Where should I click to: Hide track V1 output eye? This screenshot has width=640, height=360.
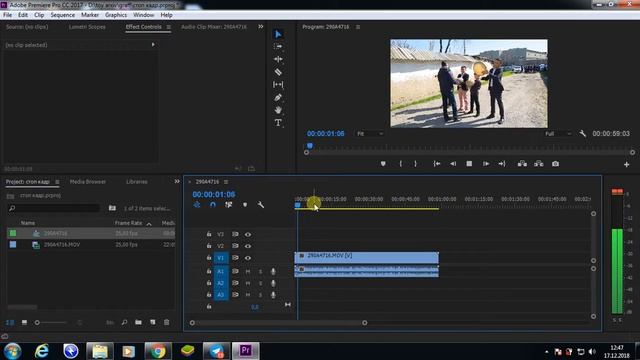[248, 258]
